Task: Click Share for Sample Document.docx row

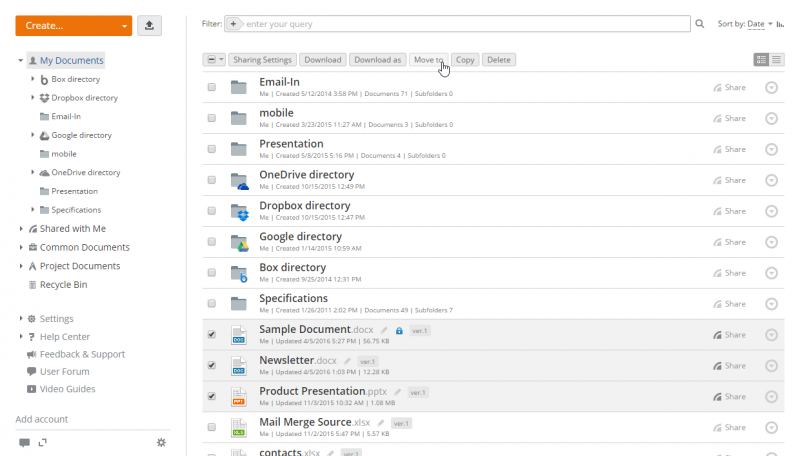Action: click(729, 335)
